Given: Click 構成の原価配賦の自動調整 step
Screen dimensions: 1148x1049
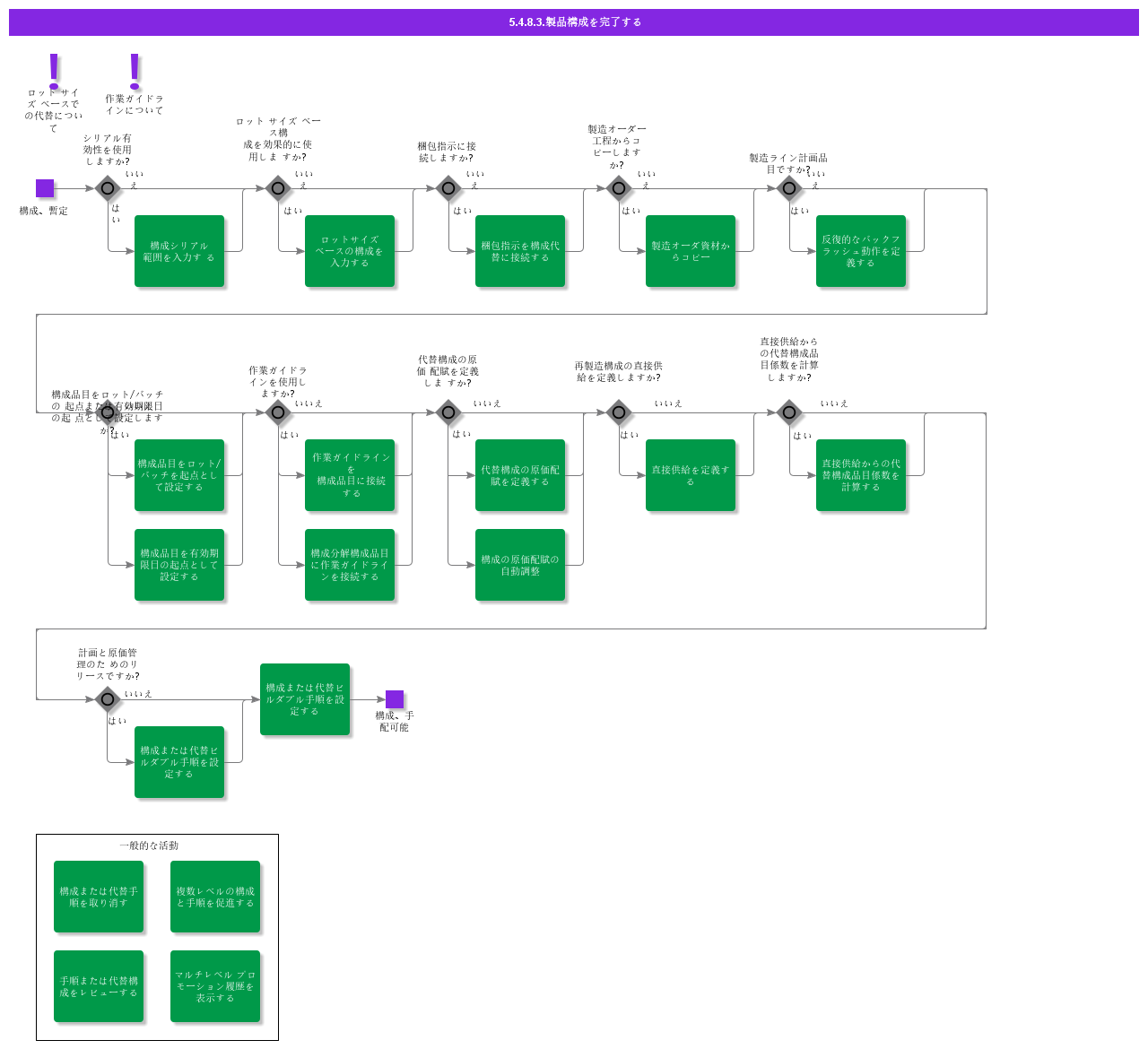Looking at the screenshot, I should (520, 566).
